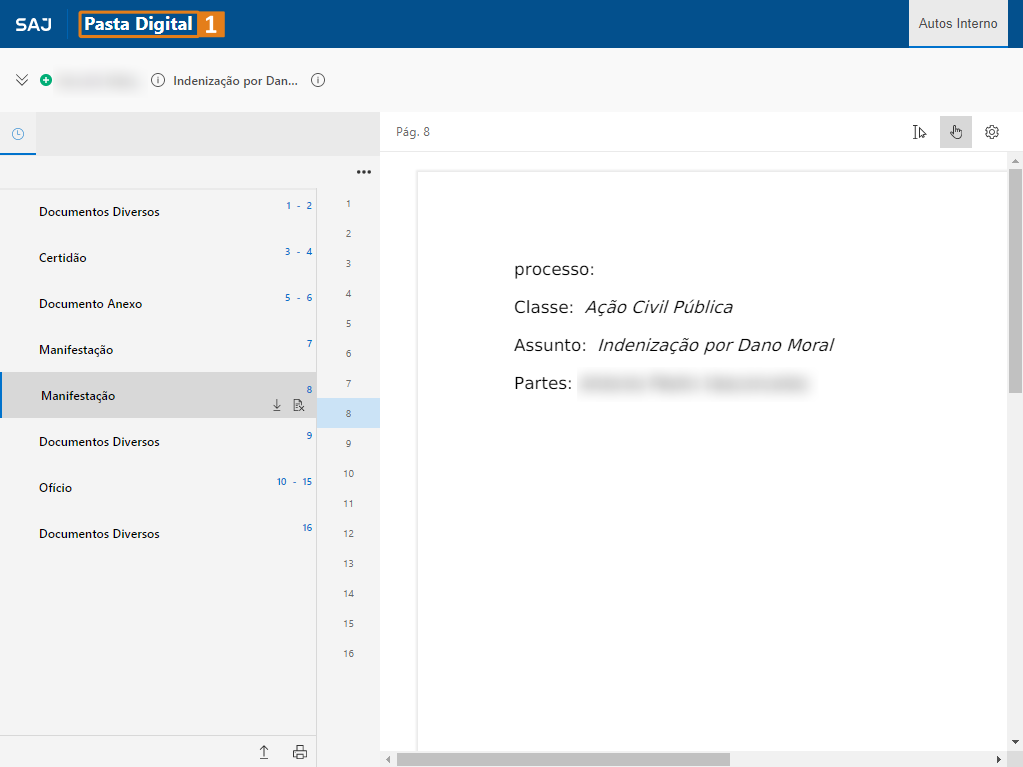This screenshot has height=767, width=1023.
Task: Click the viewer scroll up arrow
Action: [x=1015, y=160]
